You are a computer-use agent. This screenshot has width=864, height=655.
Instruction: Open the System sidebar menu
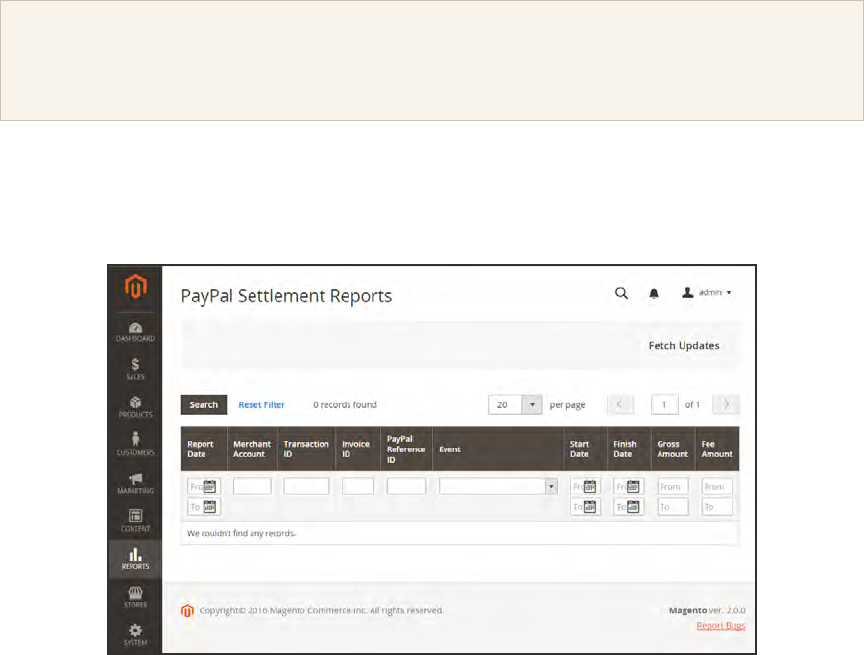pyautogui.click(x=135, y=635)
